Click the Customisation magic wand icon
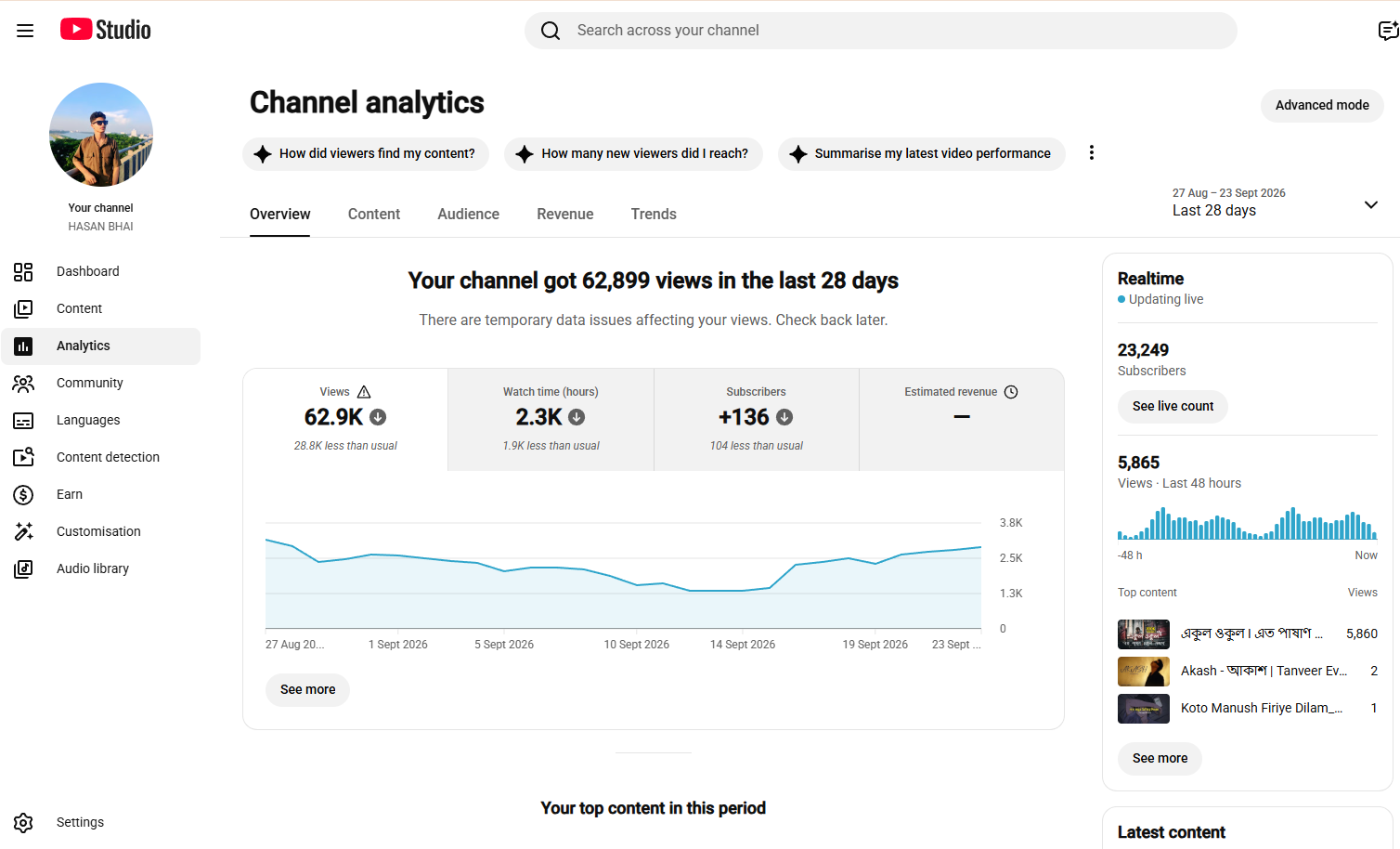 point(23,531)
